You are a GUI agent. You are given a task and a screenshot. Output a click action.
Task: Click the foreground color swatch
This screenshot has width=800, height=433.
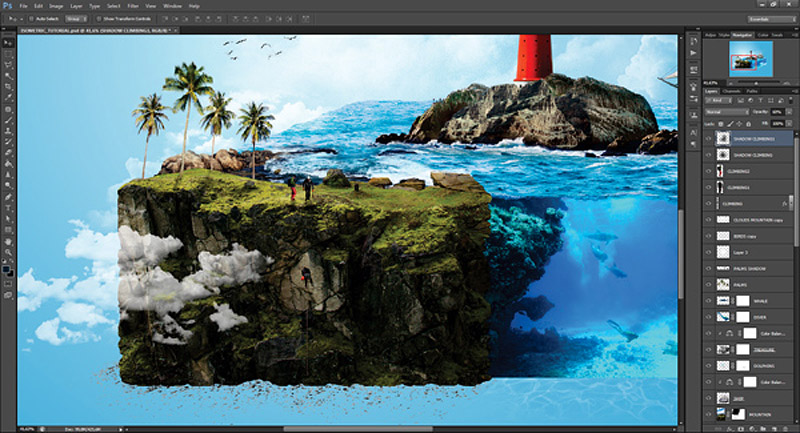[6, 270]
